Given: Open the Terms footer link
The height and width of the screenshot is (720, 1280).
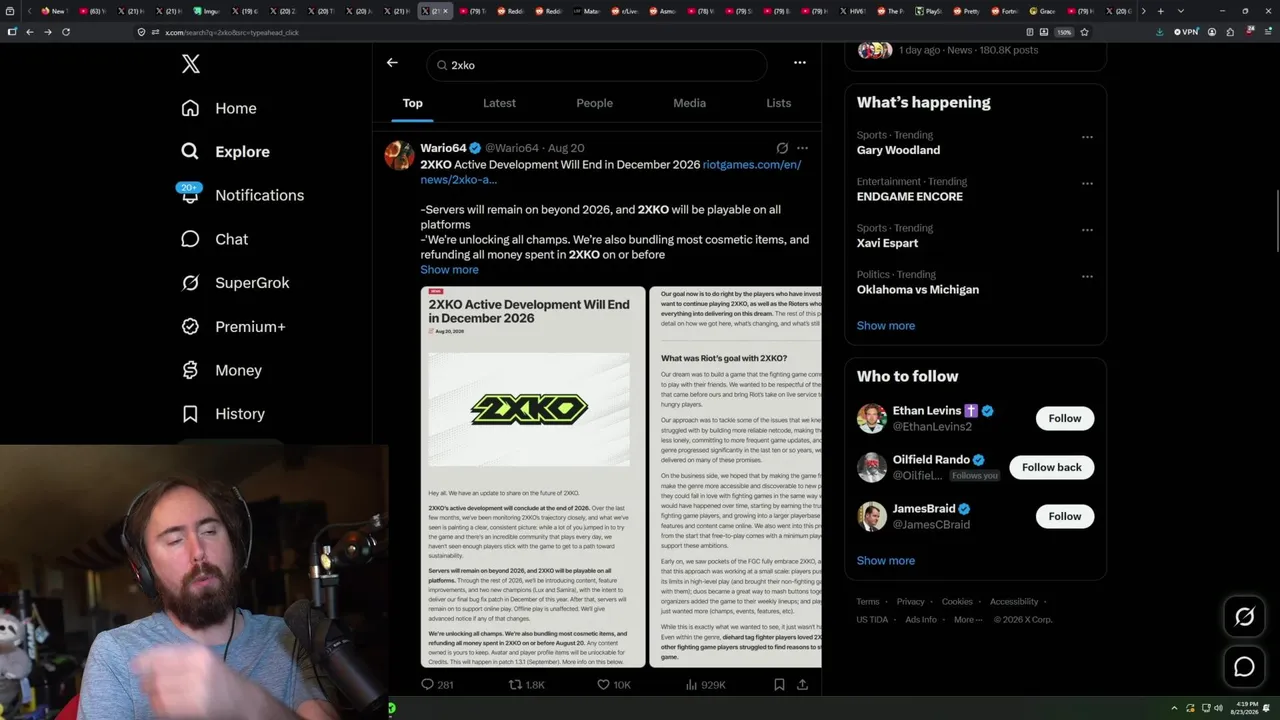Looking at the screenshot, I should click(867, 602).
